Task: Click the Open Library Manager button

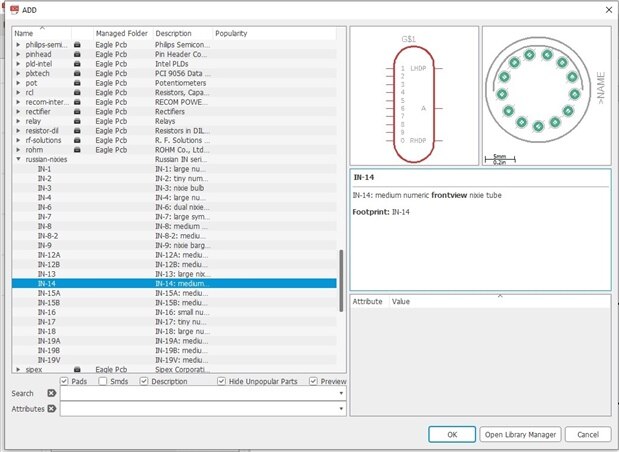Action: coord(520,434)
